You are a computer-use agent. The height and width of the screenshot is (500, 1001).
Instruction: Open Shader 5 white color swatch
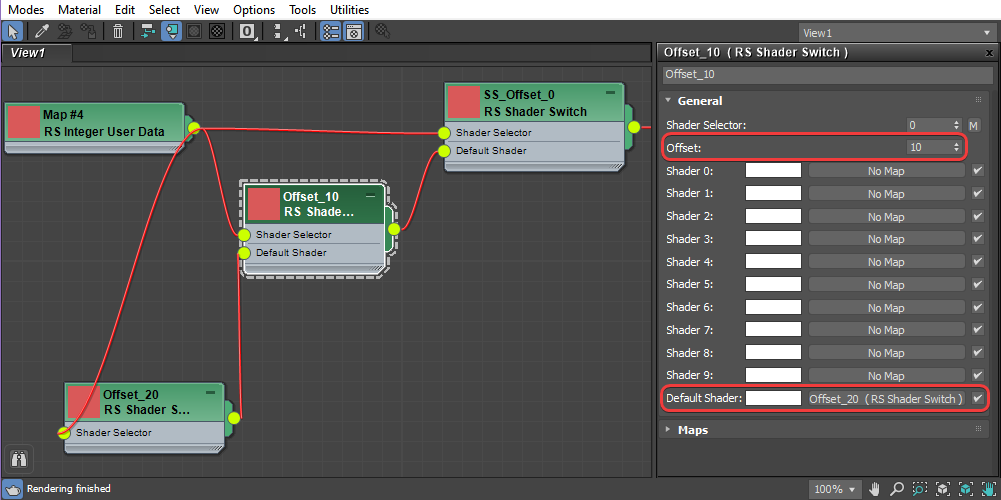773,284
